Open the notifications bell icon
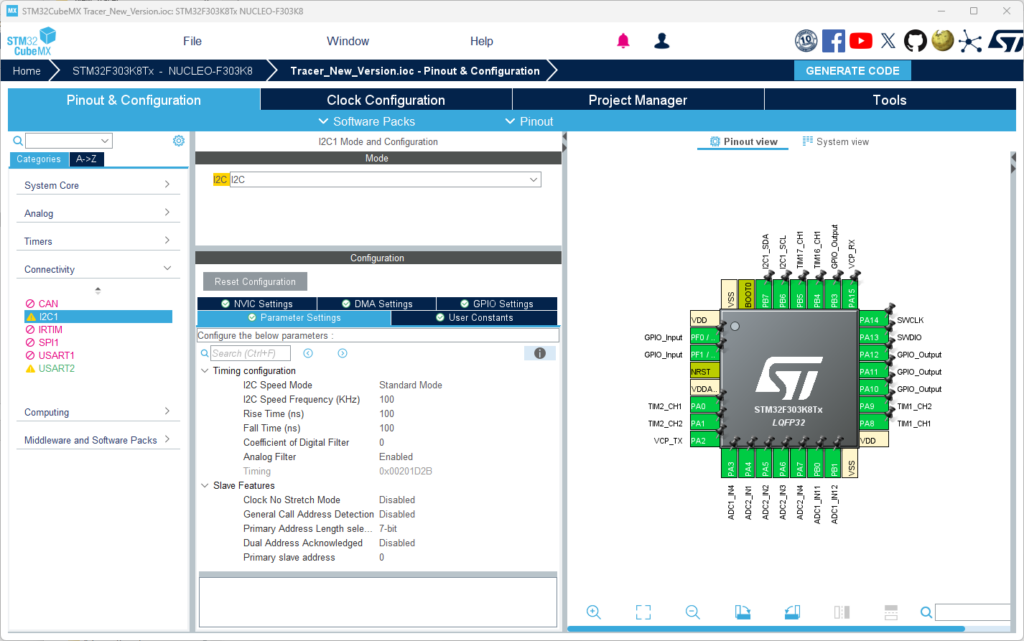 click(x=623, y=41)
